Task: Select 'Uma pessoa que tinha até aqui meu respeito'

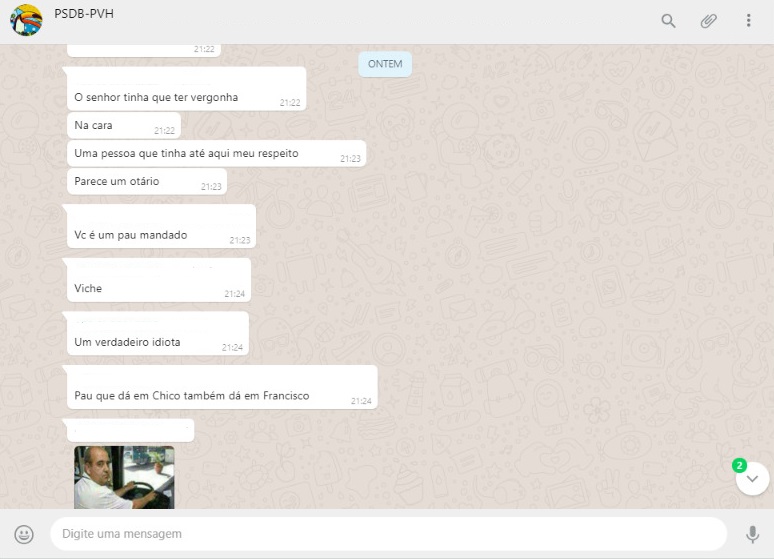Action: 186,154
